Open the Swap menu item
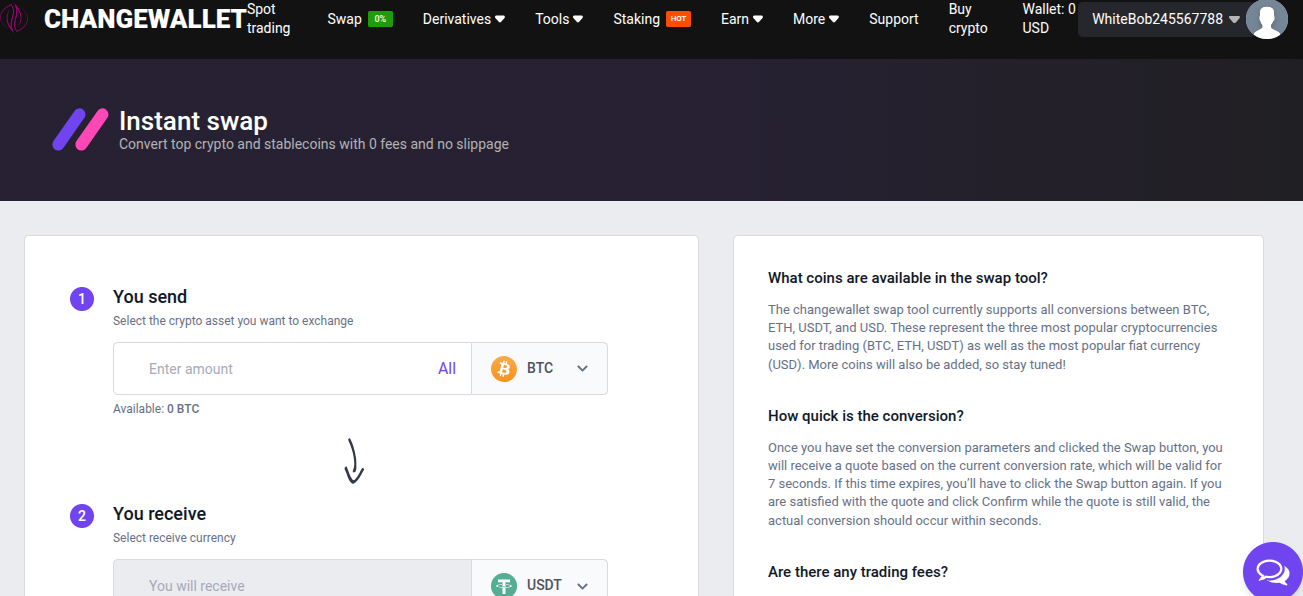Viewport: 1303px width, 596px height. [344, 19]
